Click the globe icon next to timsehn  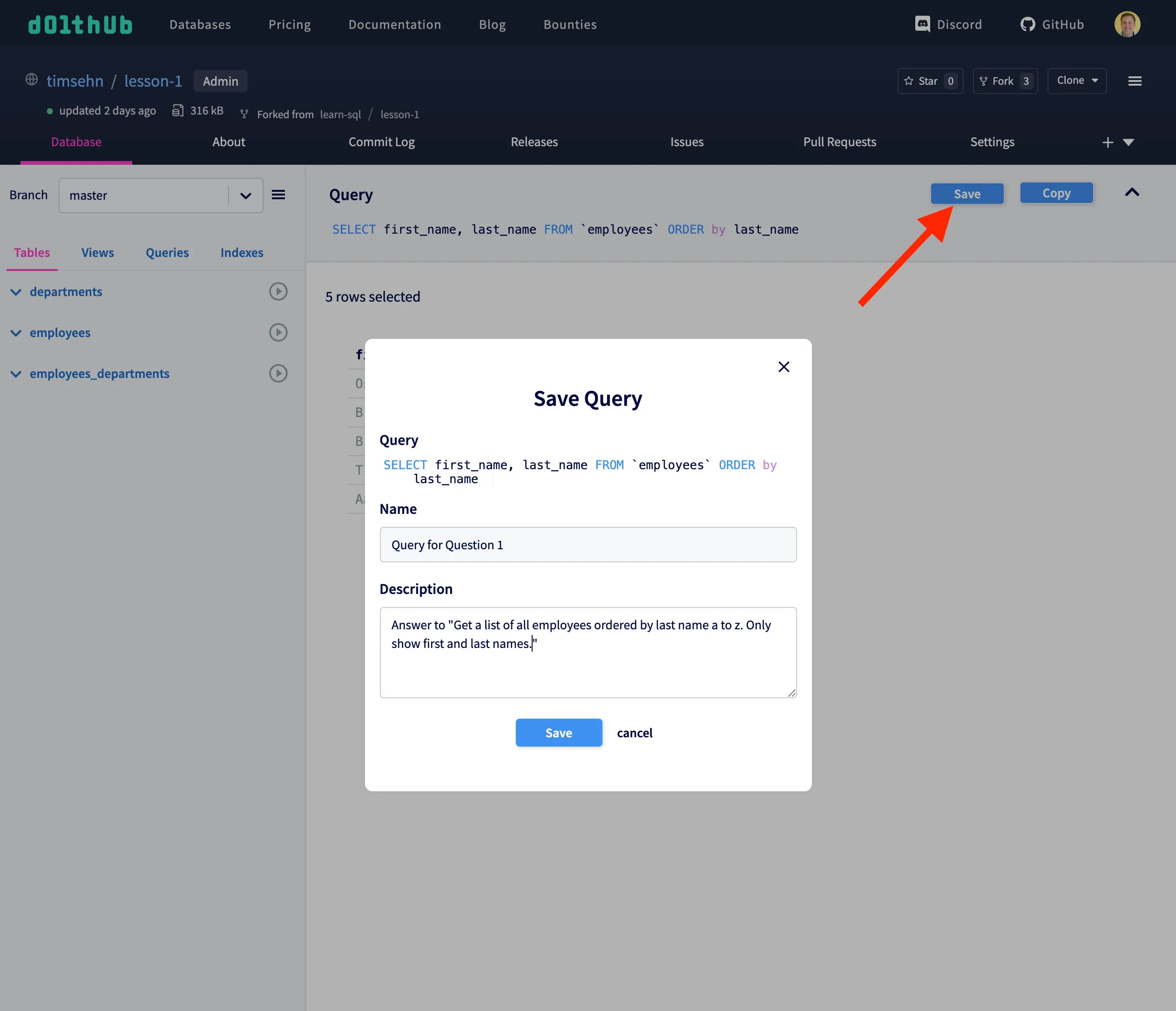[x=32, y=80]
